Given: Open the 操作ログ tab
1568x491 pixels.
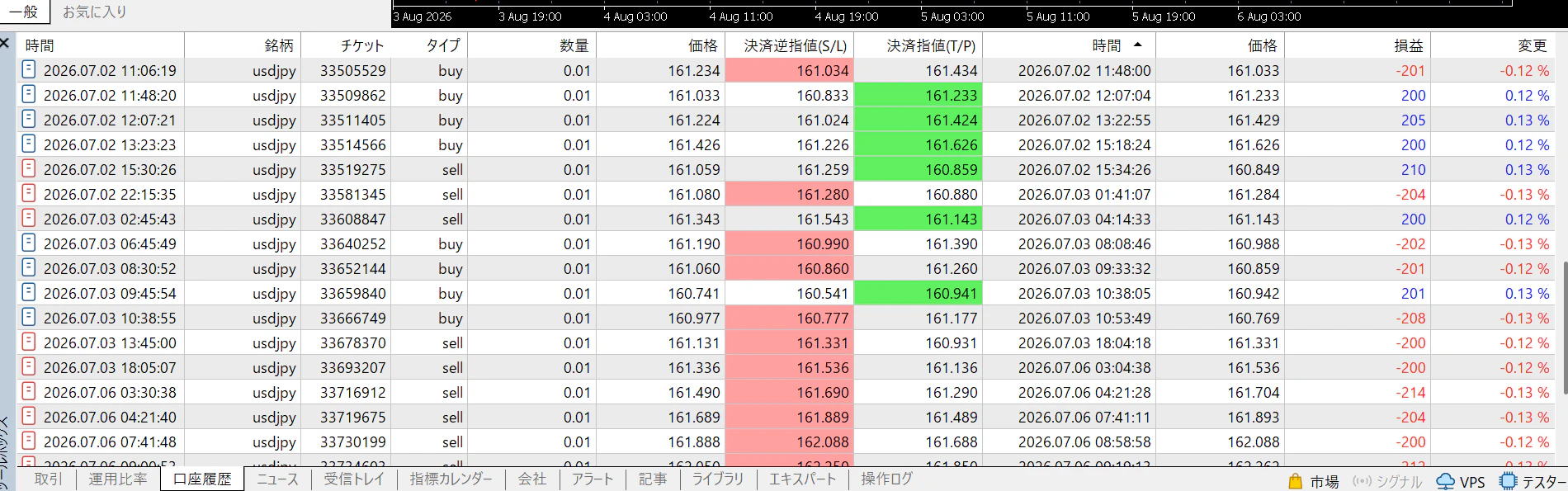Looking at the screenshot, I should (887, 479).
